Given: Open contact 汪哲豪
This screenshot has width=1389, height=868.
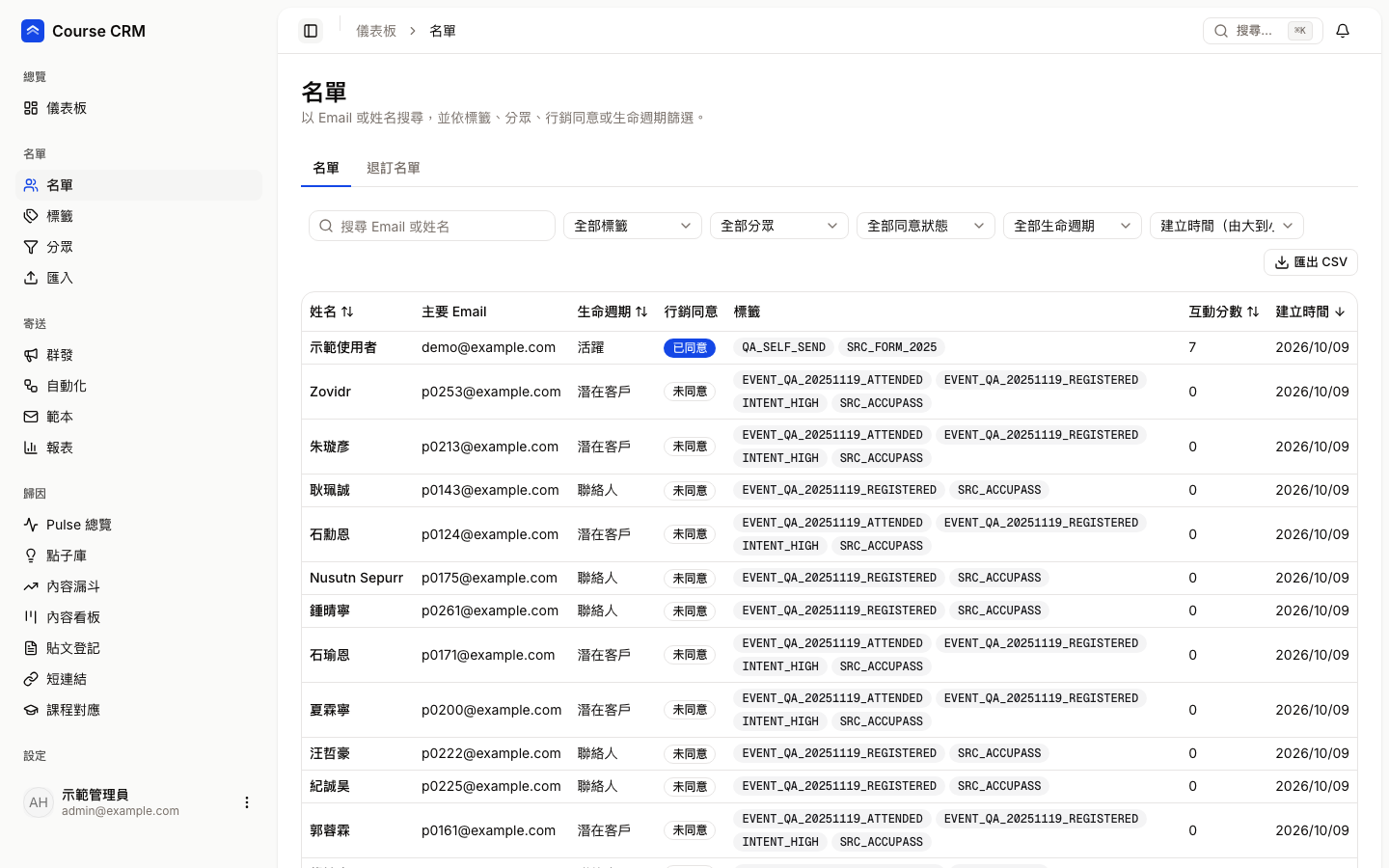Looking at the screenshot, I should coord(330,753).
